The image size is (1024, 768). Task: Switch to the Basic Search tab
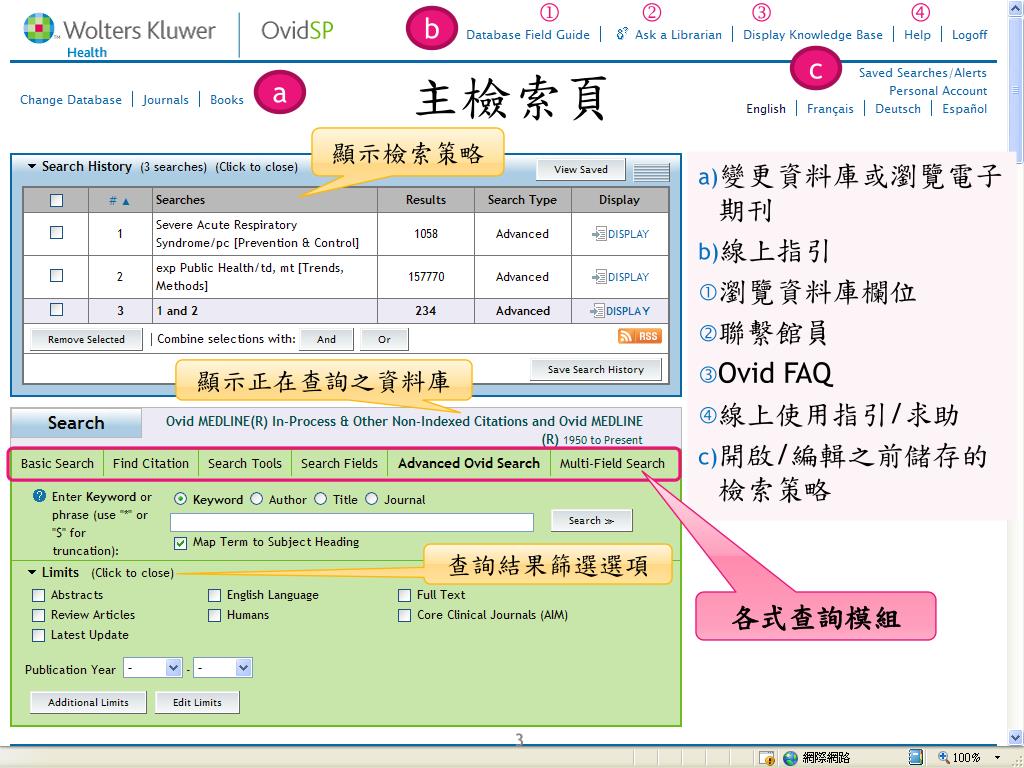point(57,464)
